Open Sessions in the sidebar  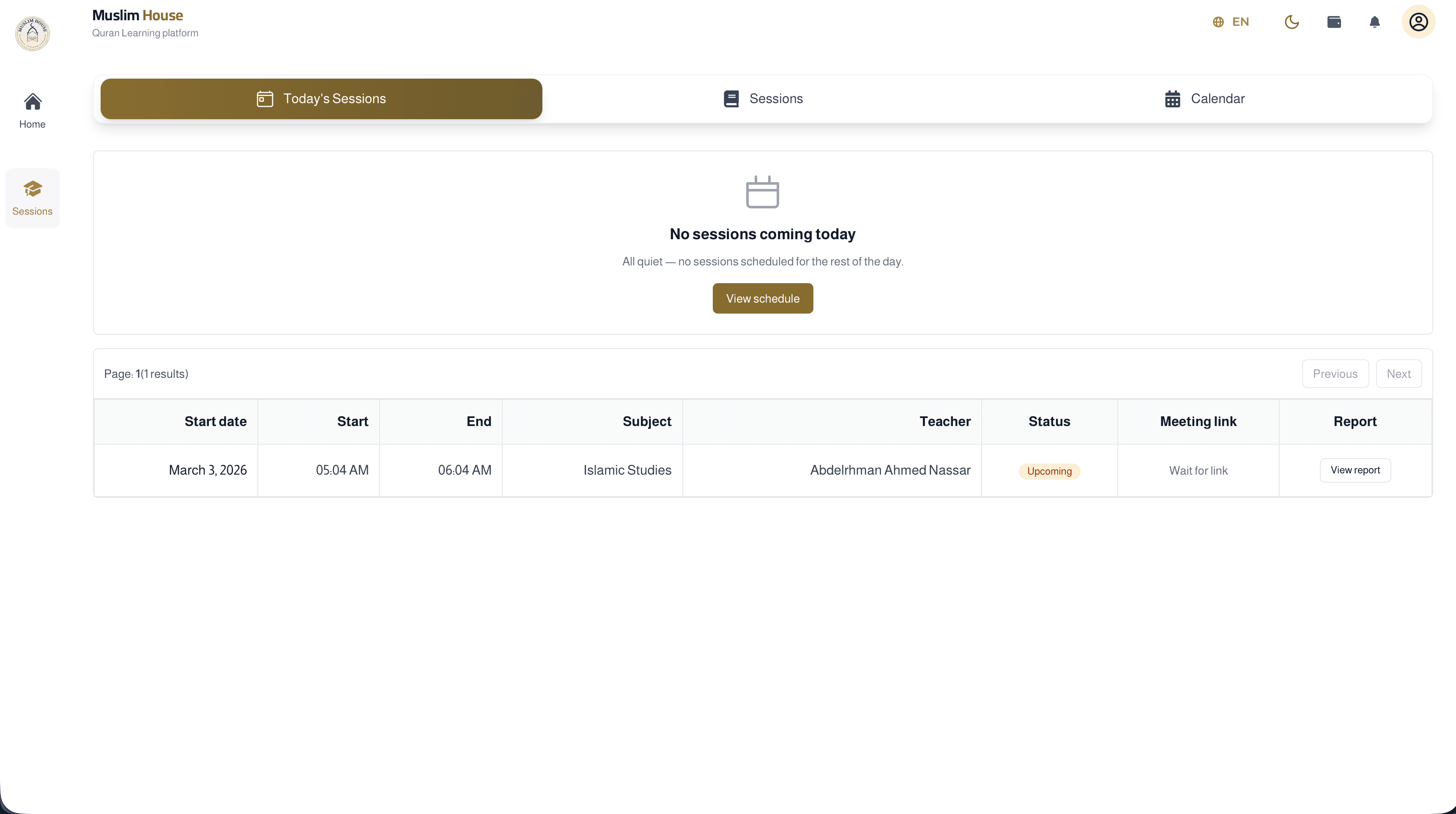click(32, 198)
